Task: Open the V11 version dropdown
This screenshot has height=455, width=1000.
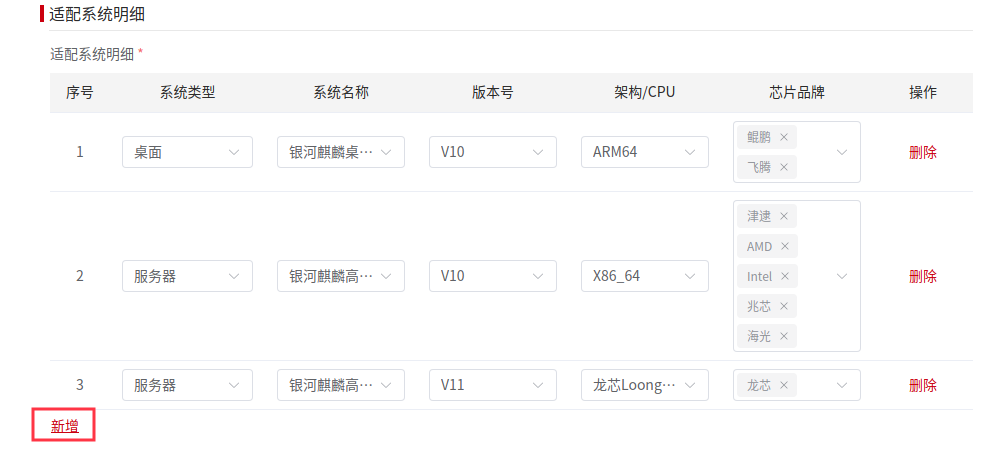Action: pyautogui.click(x=492, y=385)
